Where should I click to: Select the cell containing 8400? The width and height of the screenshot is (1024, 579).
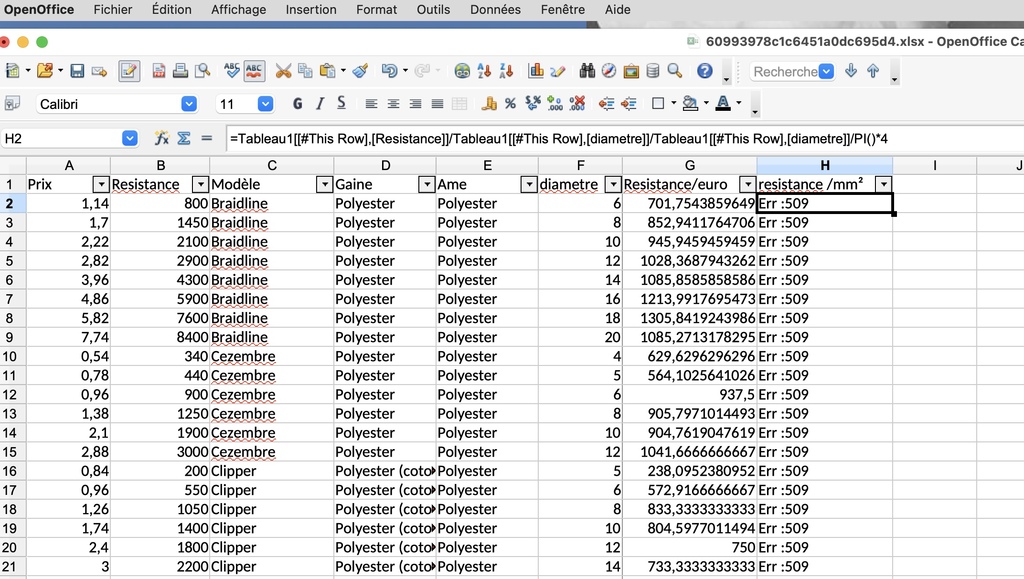click(x=160, y=337)
